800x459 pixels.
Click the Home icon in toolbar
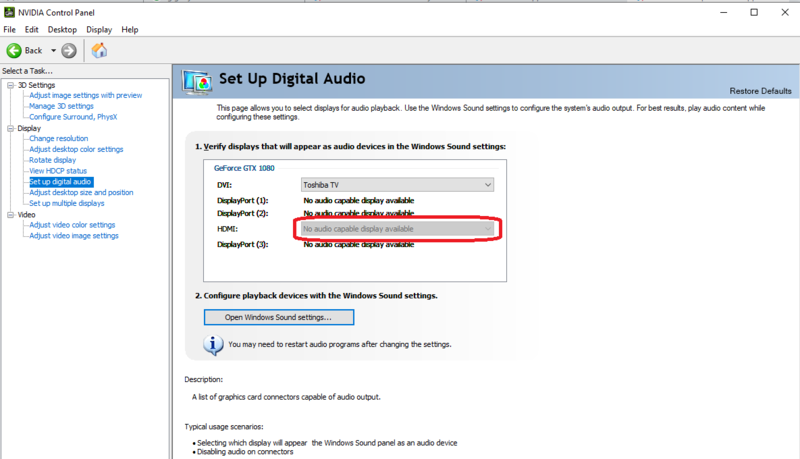99,50
